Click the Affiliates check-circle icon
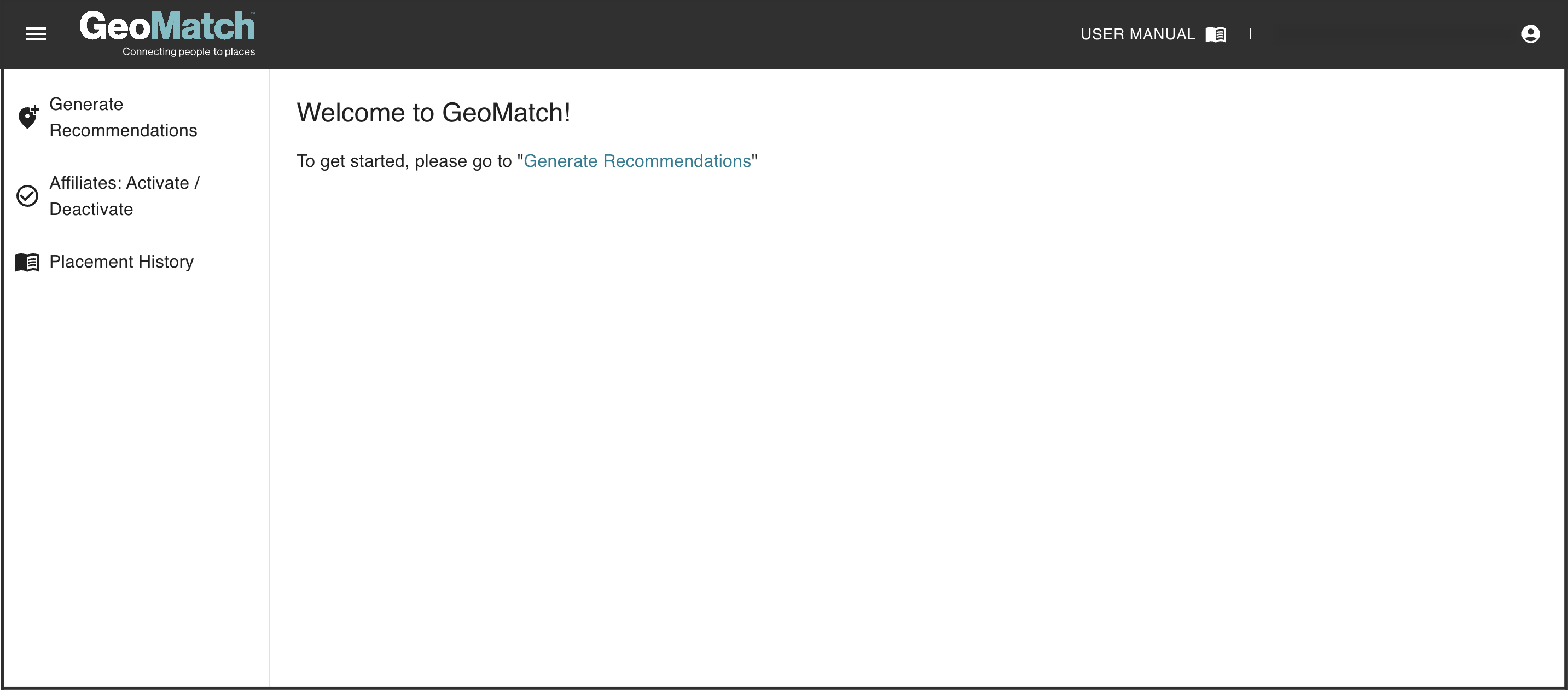This screenshot has height=690, width=1568. click(x=27, y=196)
